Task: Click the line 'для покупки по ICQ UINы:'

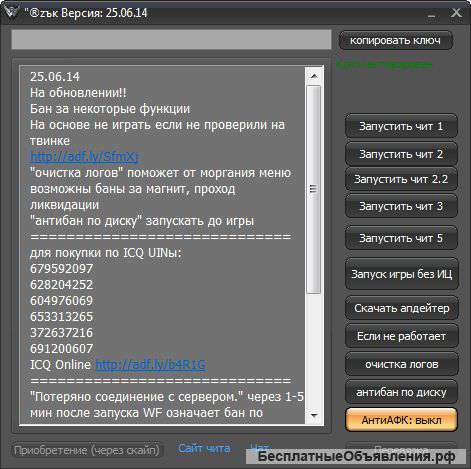Action: pyautogui.click(x=106, y=253)
